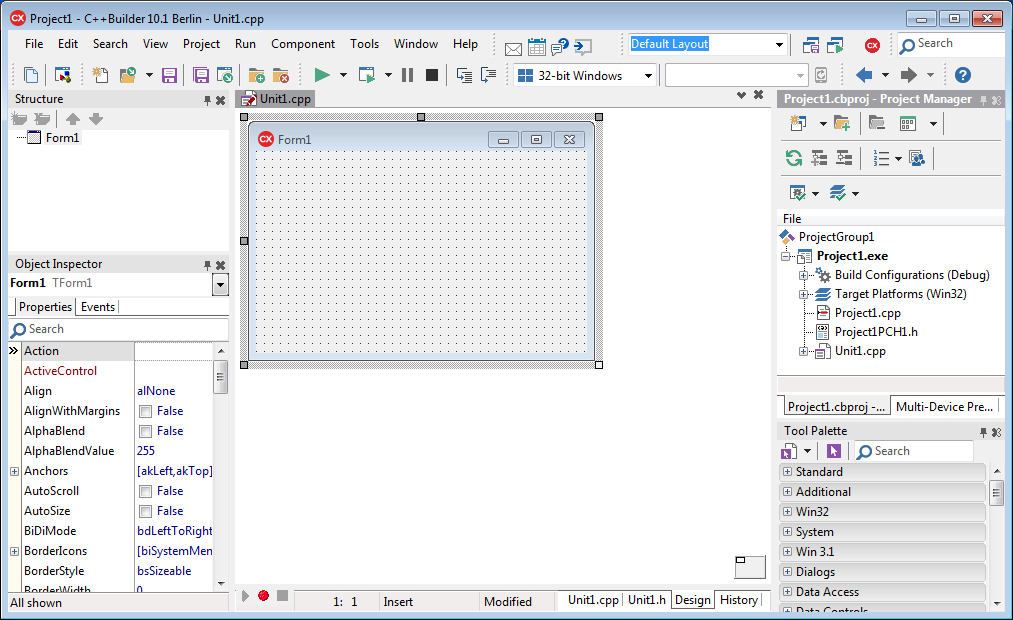This screenshot has width=1013, height=620.
Task: Expand Build Configurations (Debug) node
Action: [804, 275]
